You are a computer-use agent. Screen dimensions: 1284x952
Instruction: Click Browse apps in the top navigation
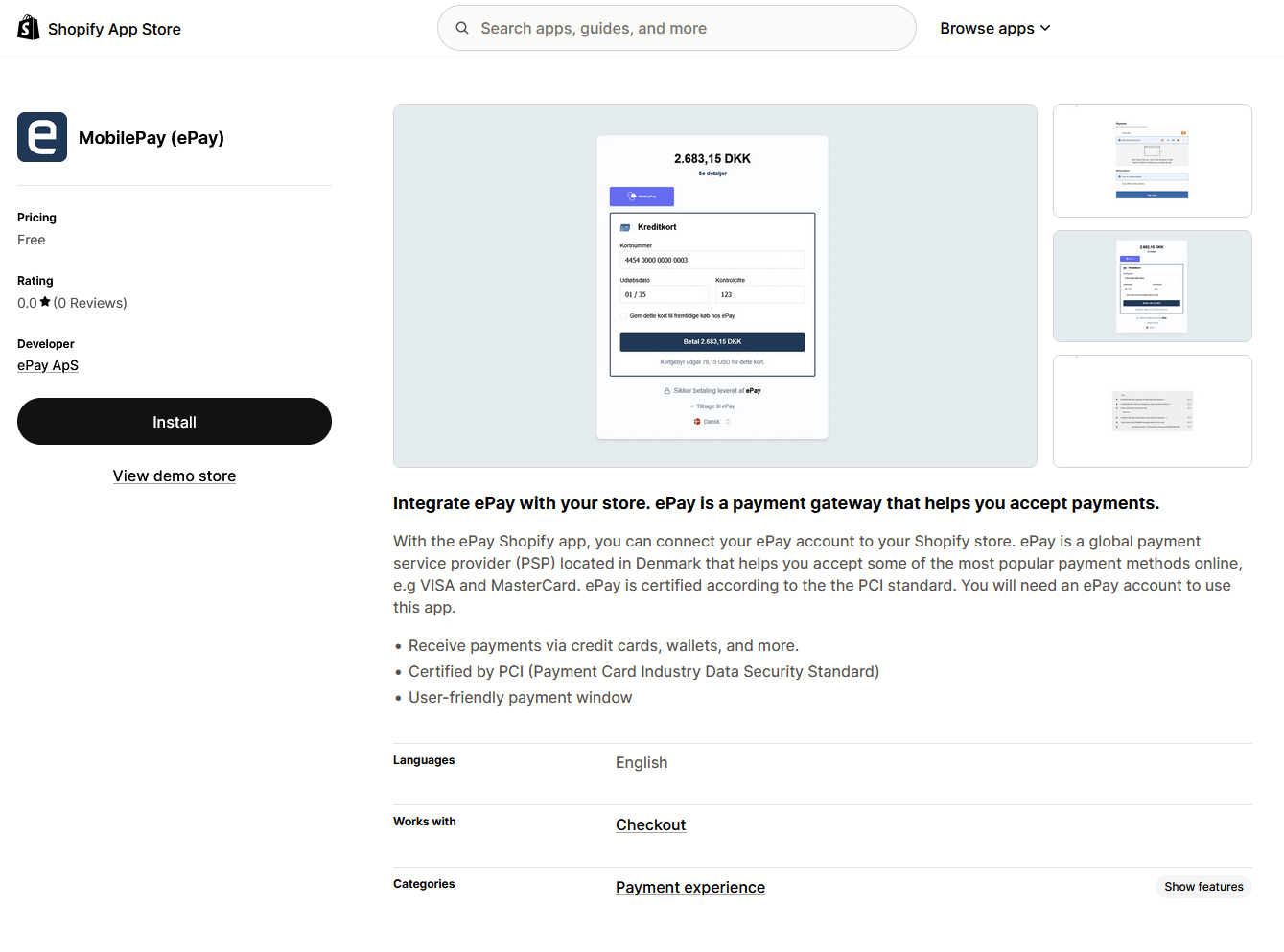coord(988,28)
